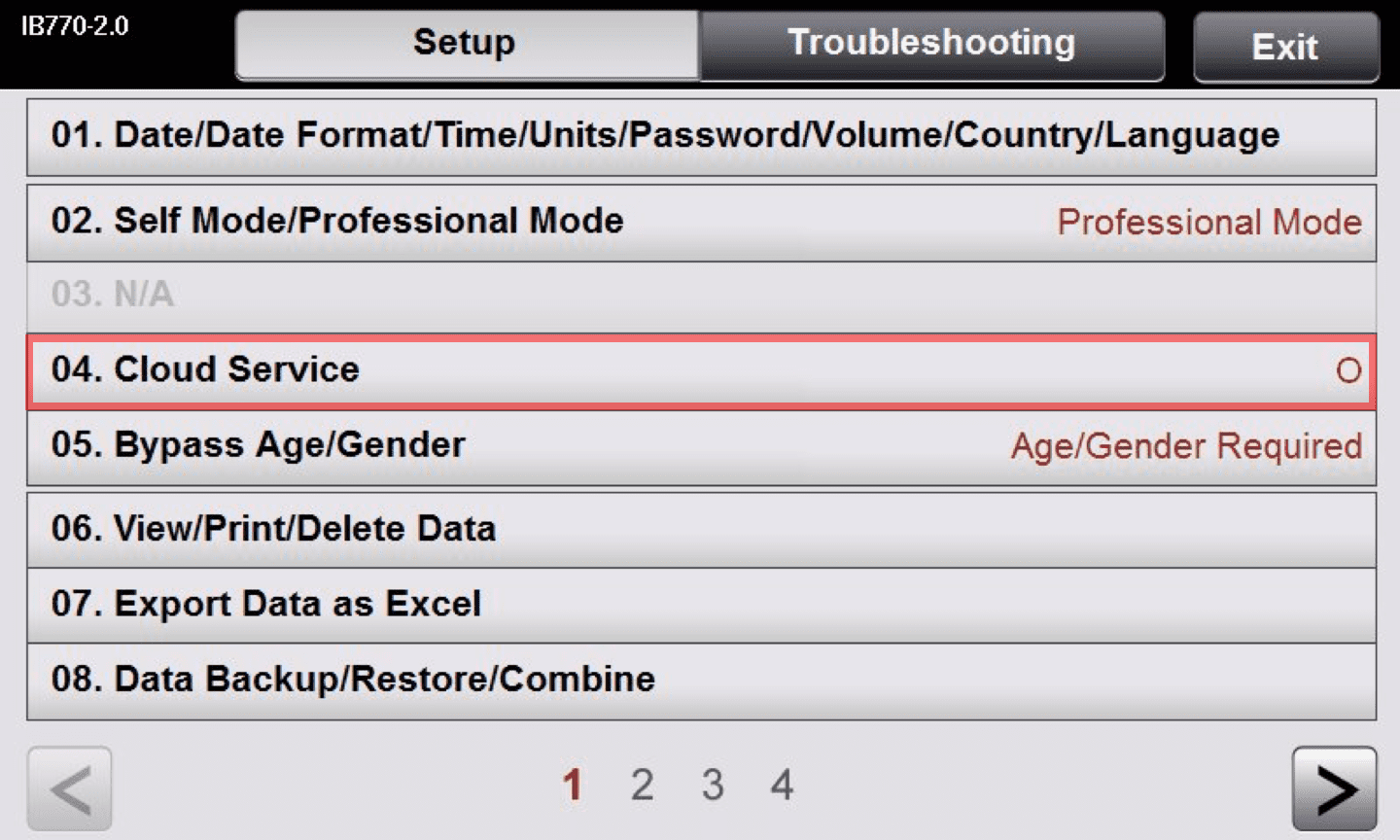Open 06. View/Print/Delete Data
The image size is (1400, 840).
point(701,530)
